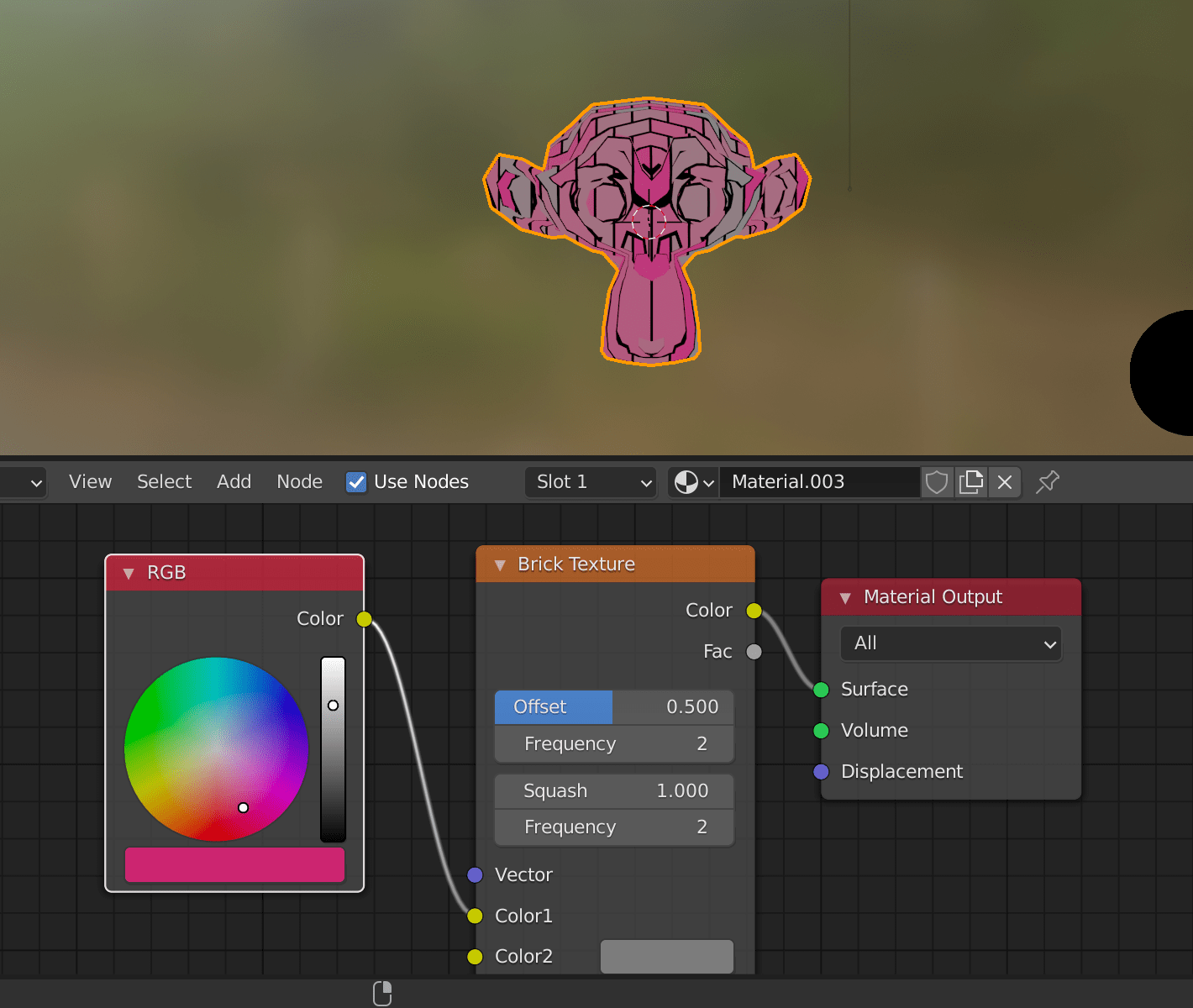The height and width of the screenshot is (1008, 1193).
Task: Open the Slot 1 dropdown
Action: [x=591, y=482]
